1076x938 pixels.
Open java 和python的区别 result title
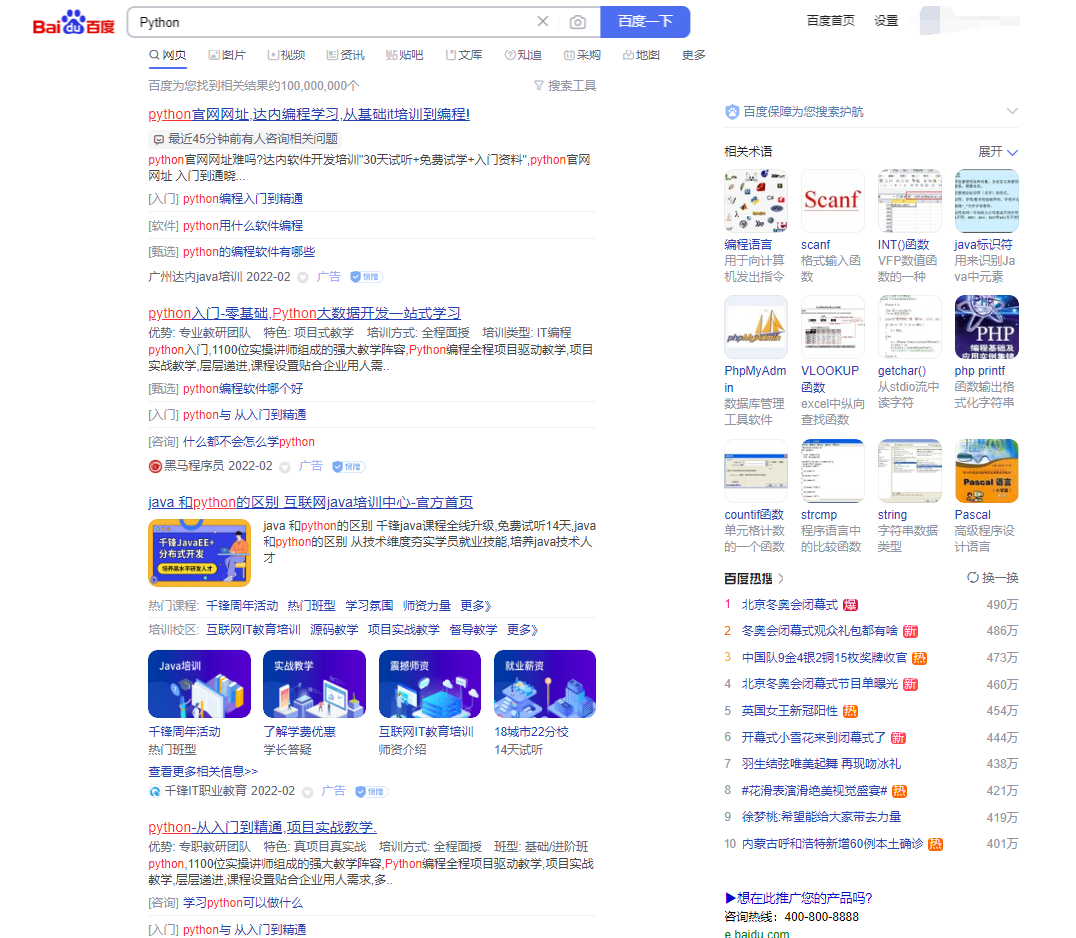pyautogui.click(x=310, y=502)
